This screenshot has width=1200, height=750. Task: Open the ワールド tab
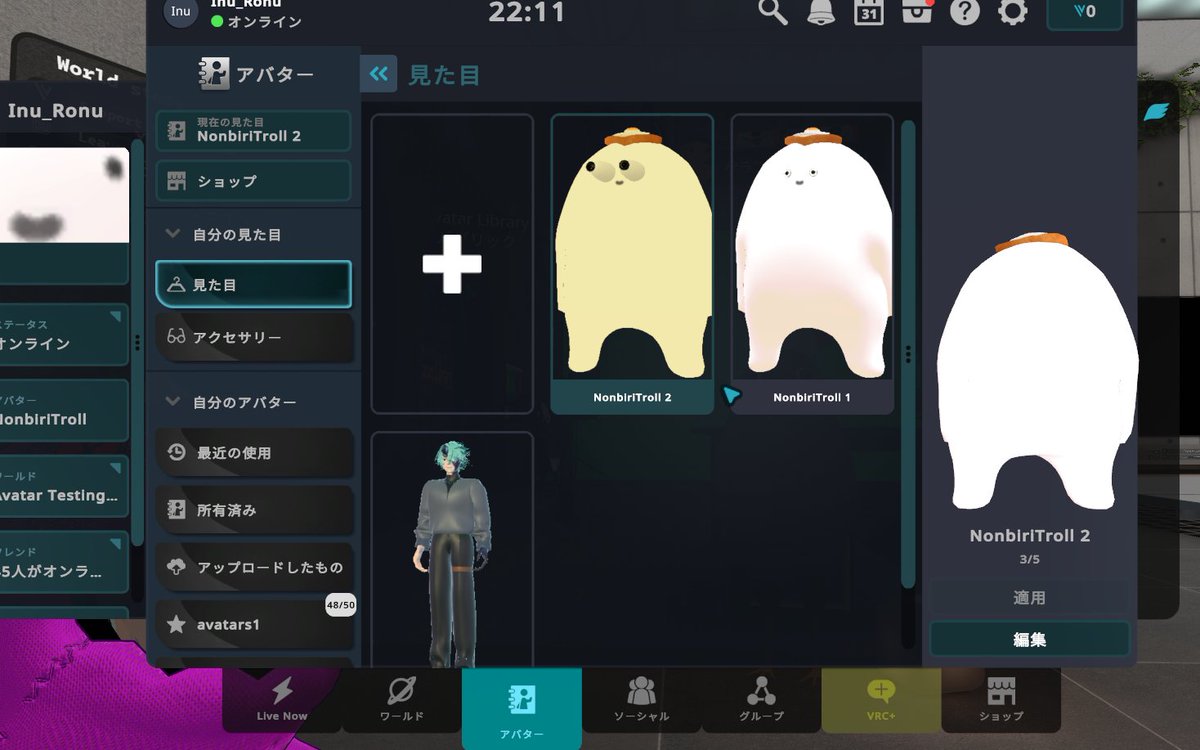(402, 699)
